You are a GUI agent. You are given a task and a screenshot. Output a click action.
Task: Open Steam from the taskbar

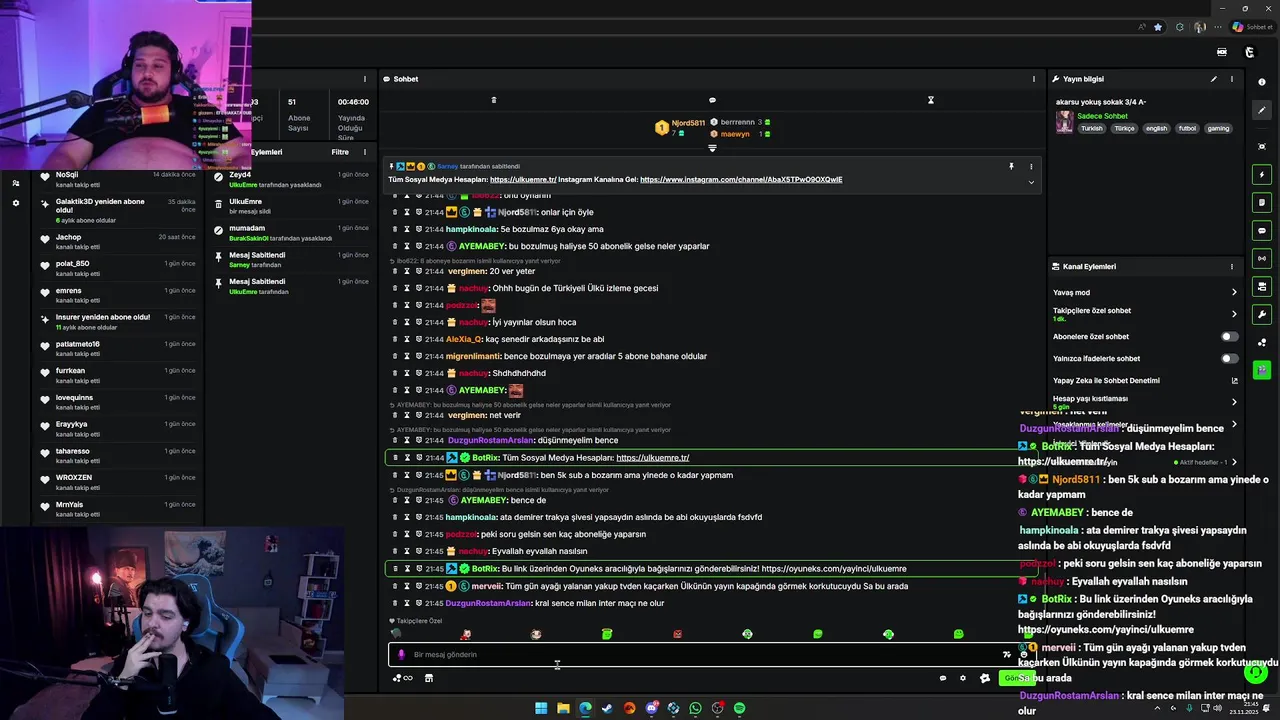coord(607,708)
